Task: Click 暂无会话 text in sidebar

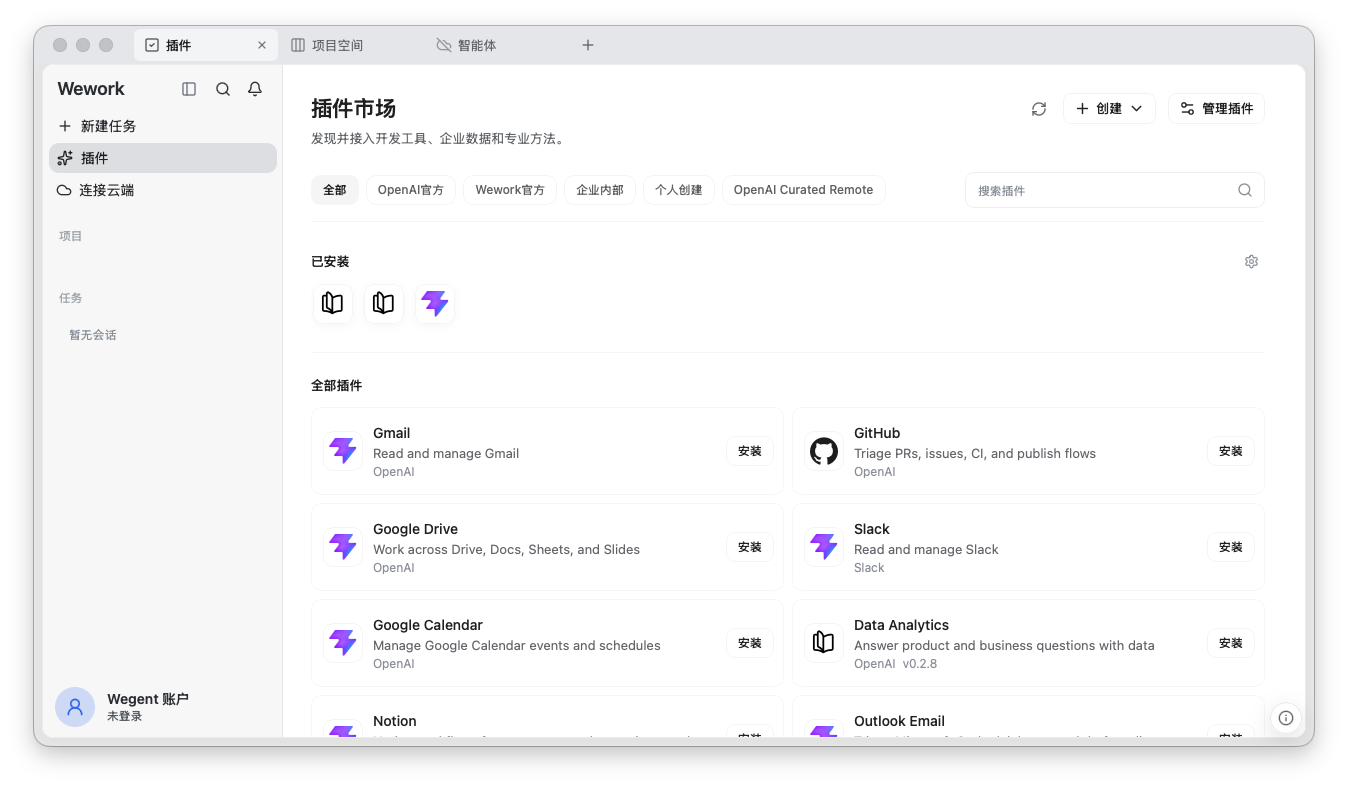Action: 93,335
